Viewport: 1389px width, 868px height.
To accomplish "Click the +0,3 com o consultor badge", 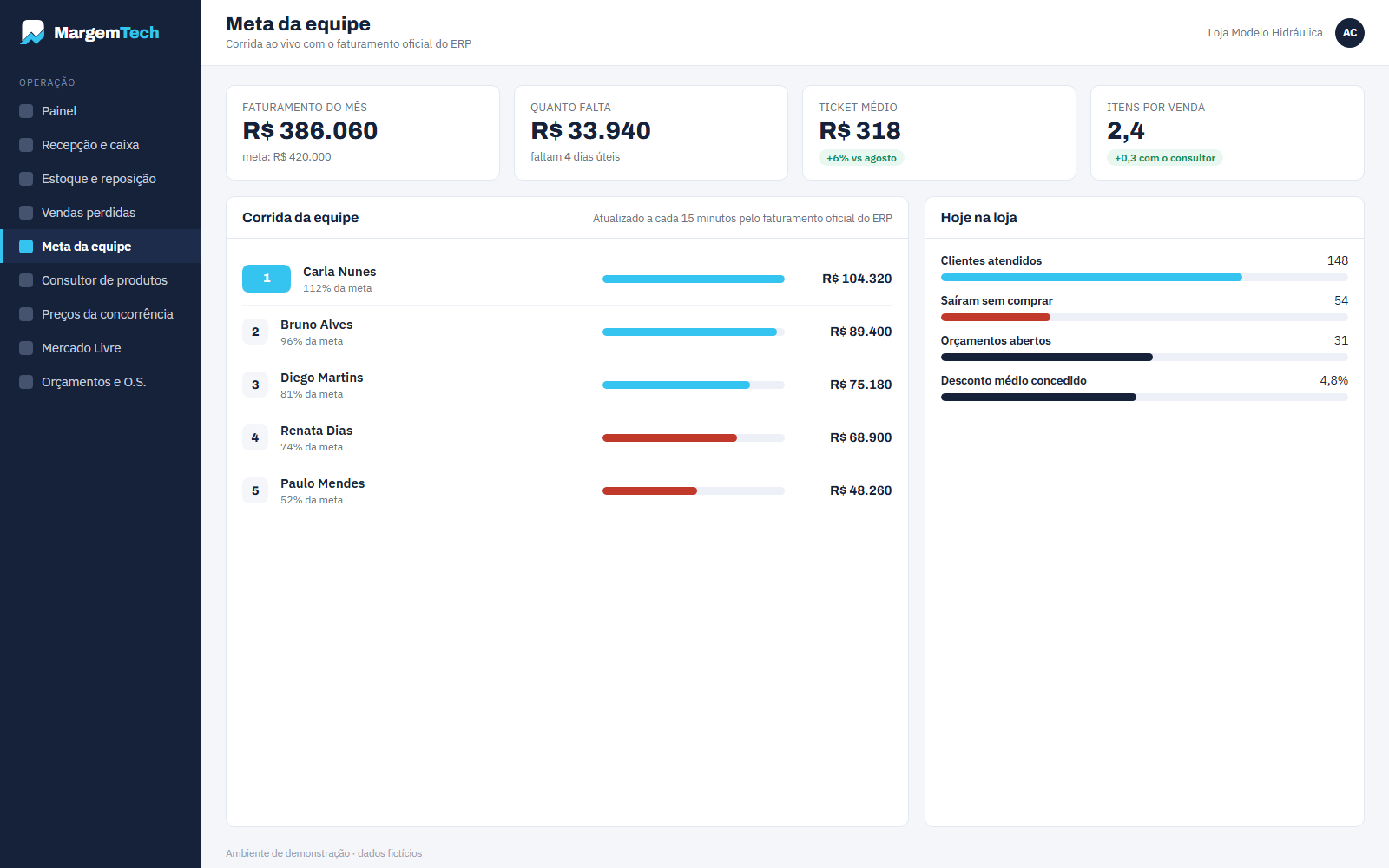I will pyautogui.click(x=1165, y=158).
